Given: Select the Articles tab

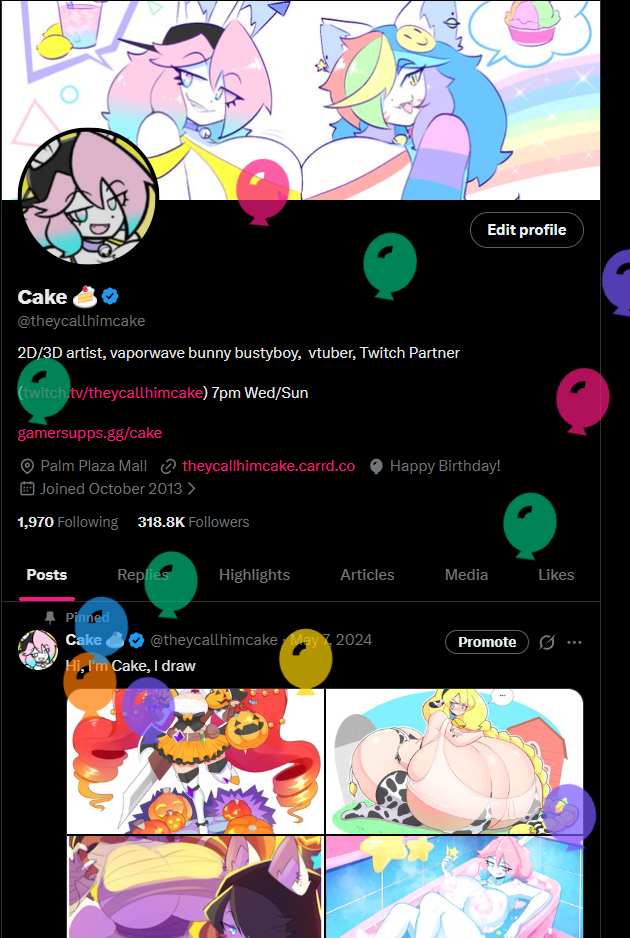Looking at the screenshot, I should 367,575.
